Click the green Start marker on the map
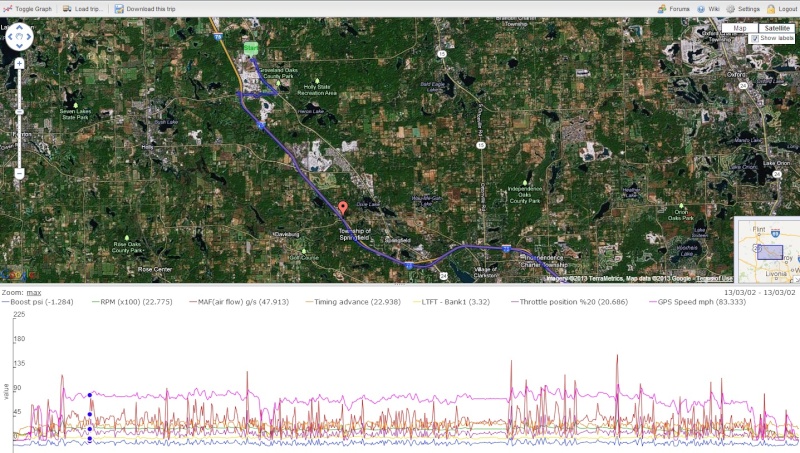 [251, 49]
